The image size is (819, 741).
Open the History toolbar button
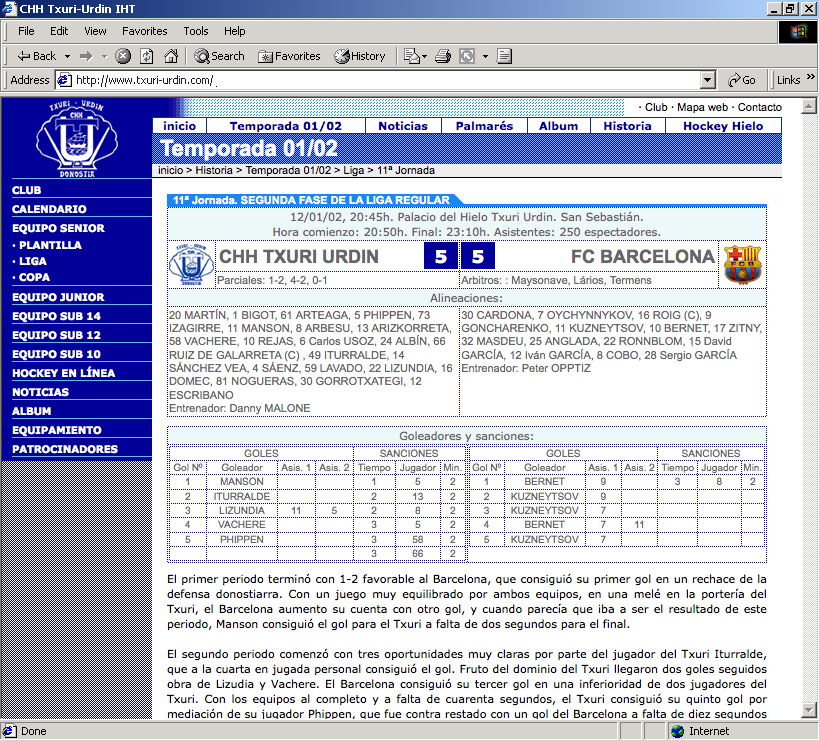[x=360, y=56]
